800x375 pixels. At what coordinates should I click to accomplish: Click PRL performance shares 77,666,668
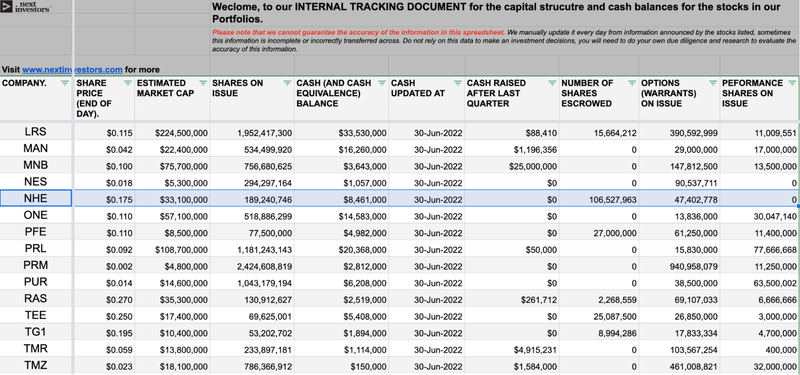pos(775,250)
